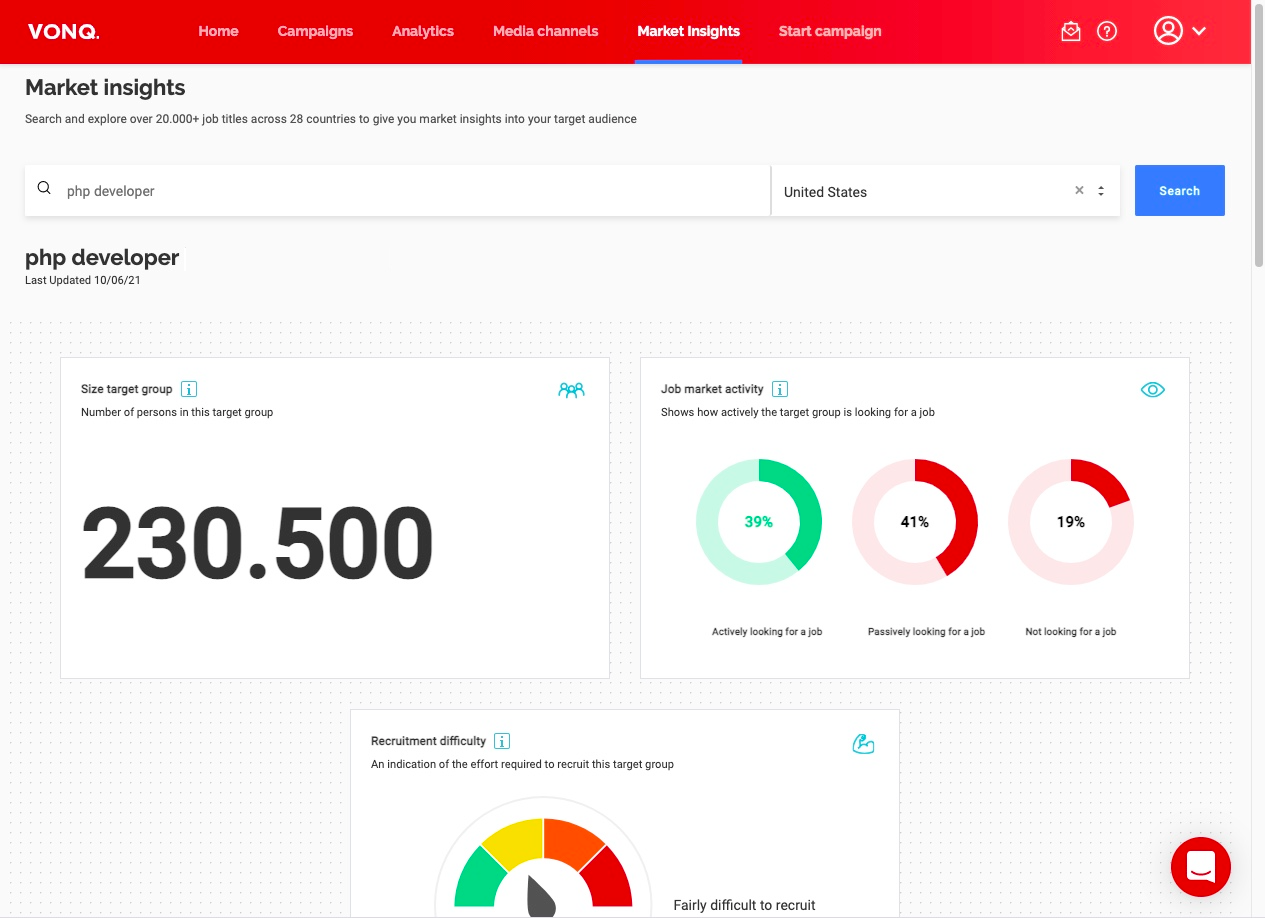Click the blue Search button
This screenshot has height=918, width=1265.
[x=1180, y=190]
